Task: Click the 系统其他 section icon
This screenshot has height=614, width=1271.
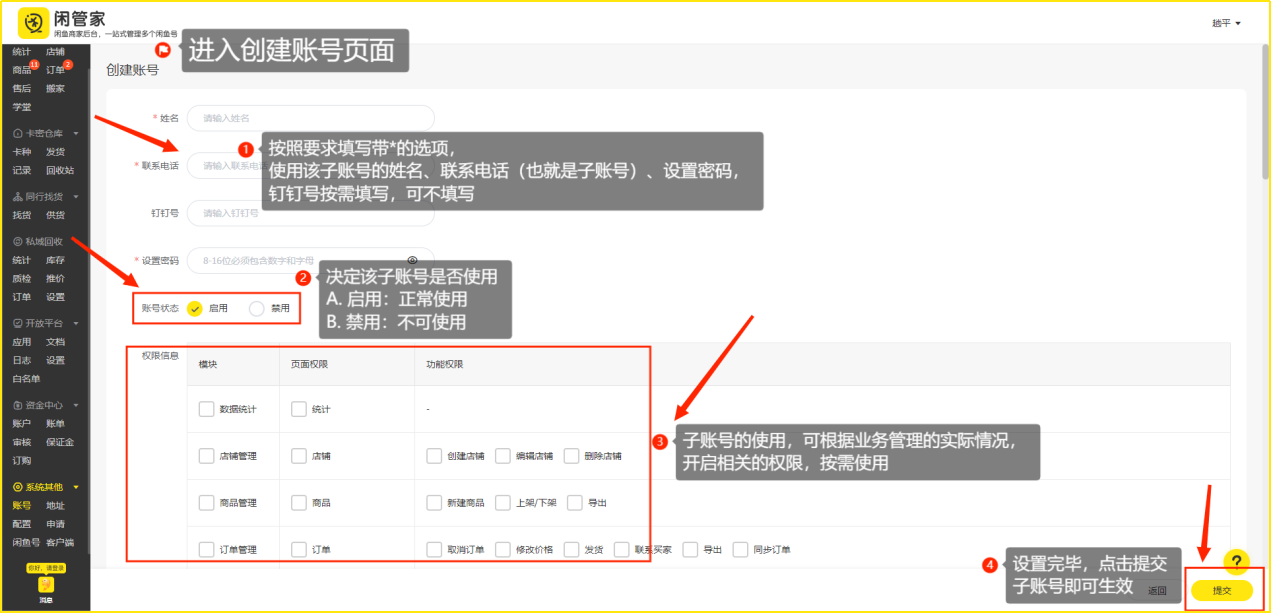Action: [18, 487]
